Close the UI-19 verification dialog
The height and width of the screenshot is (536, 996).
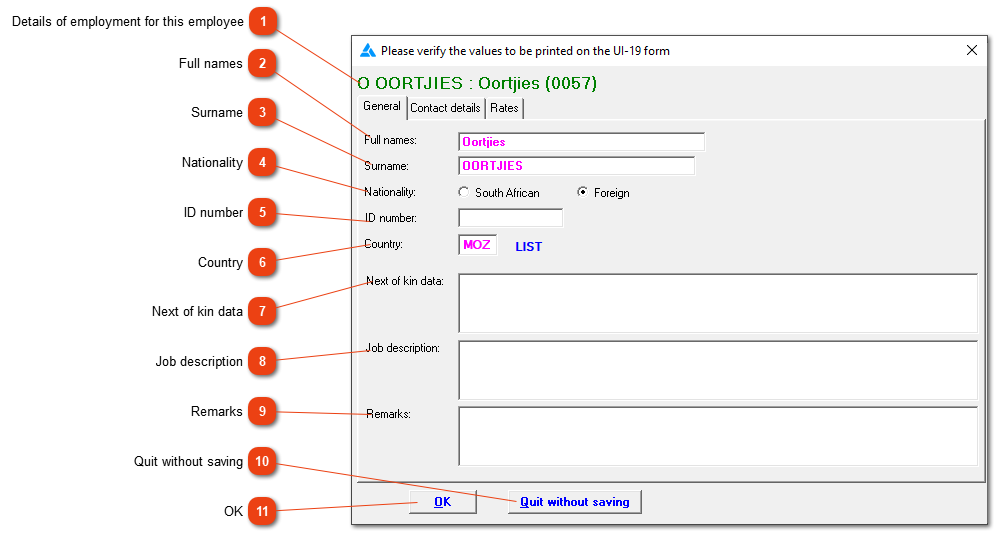pos(972,50)
